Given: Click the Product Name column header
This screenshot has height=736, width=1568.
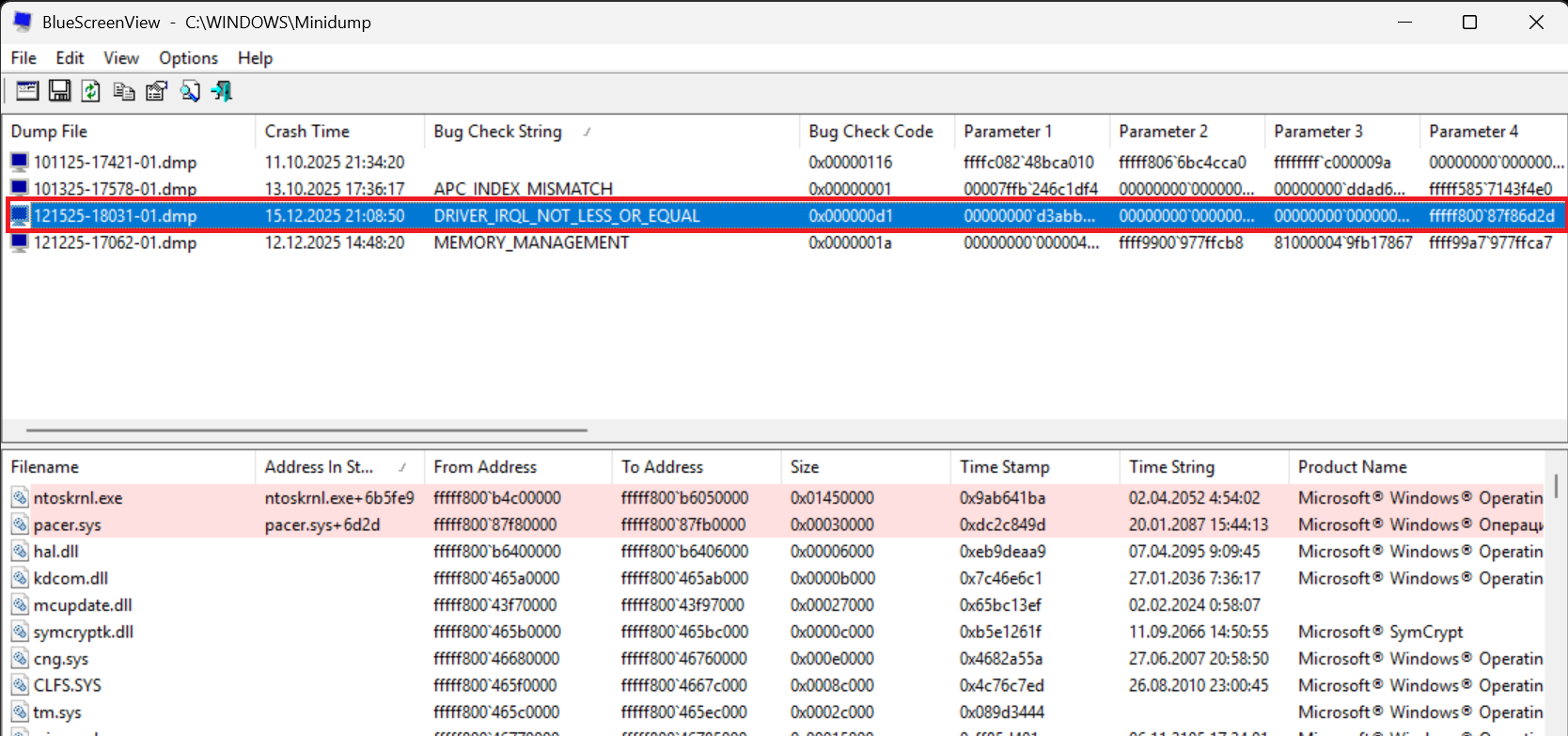Looking at the screenshot, I should [1417, 467].
